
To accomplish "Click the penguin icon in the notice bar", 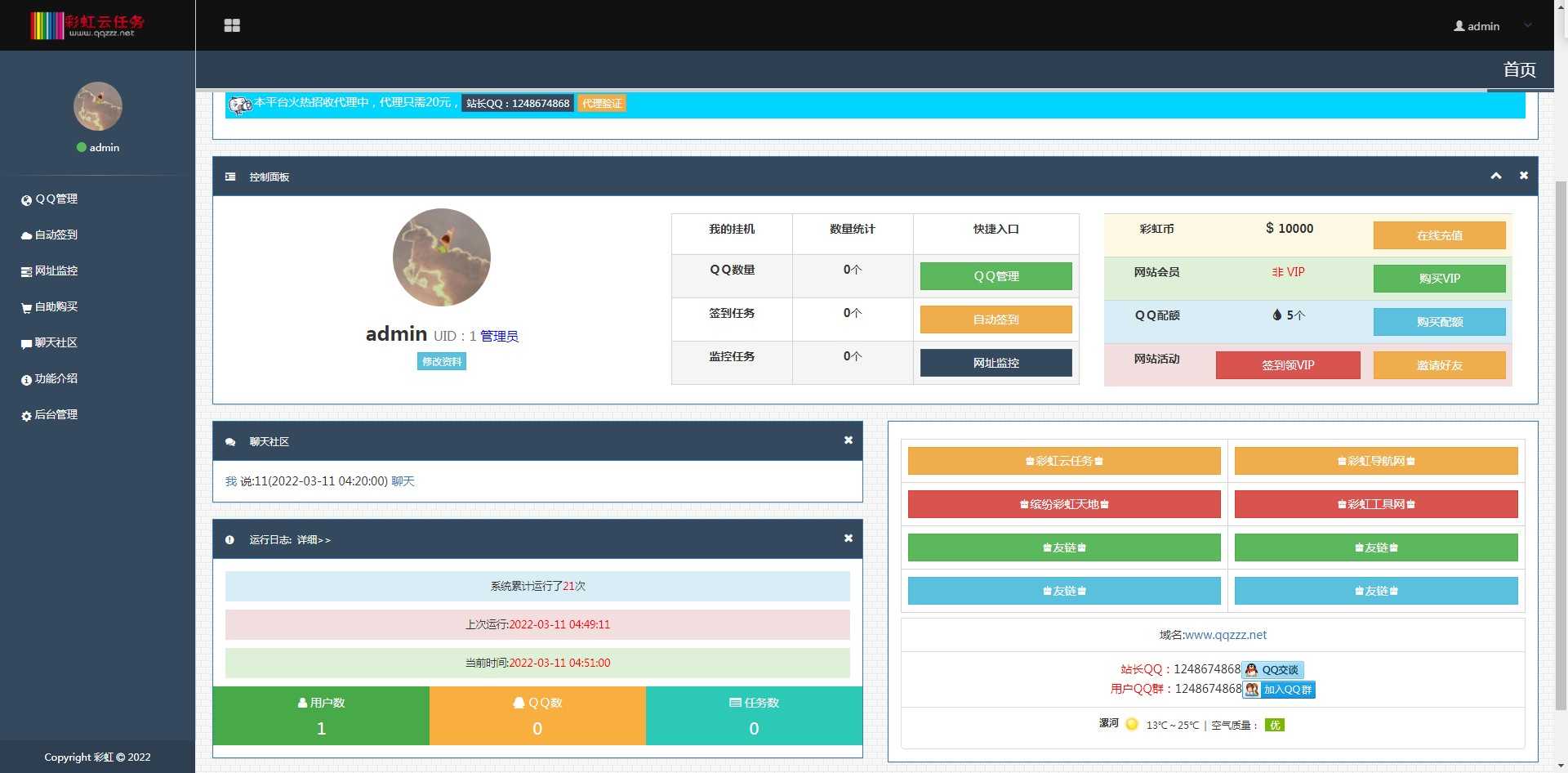I will point(239,105).
